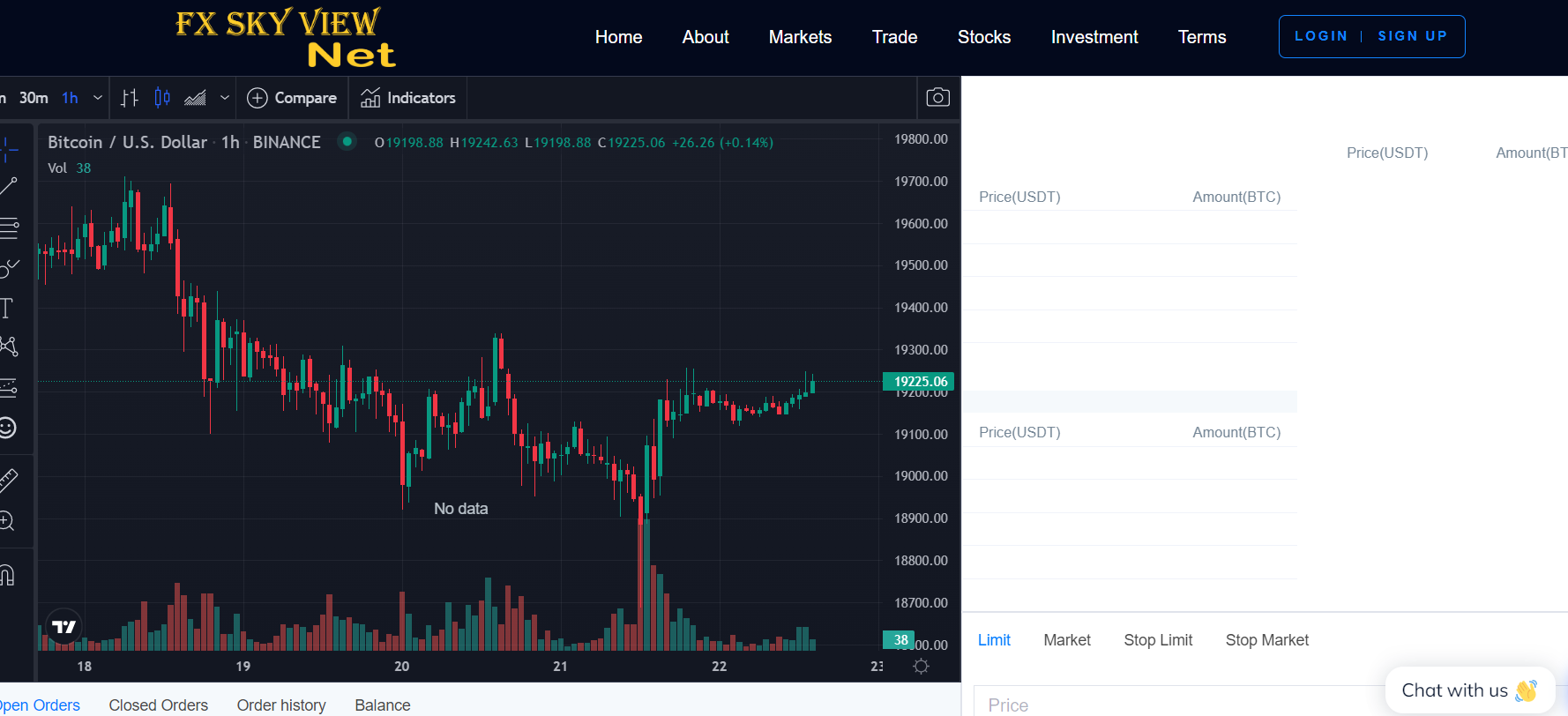Screen dimensions: 1568x716
Task: Select the Limit order tab
Action: [x=994, y=640]
